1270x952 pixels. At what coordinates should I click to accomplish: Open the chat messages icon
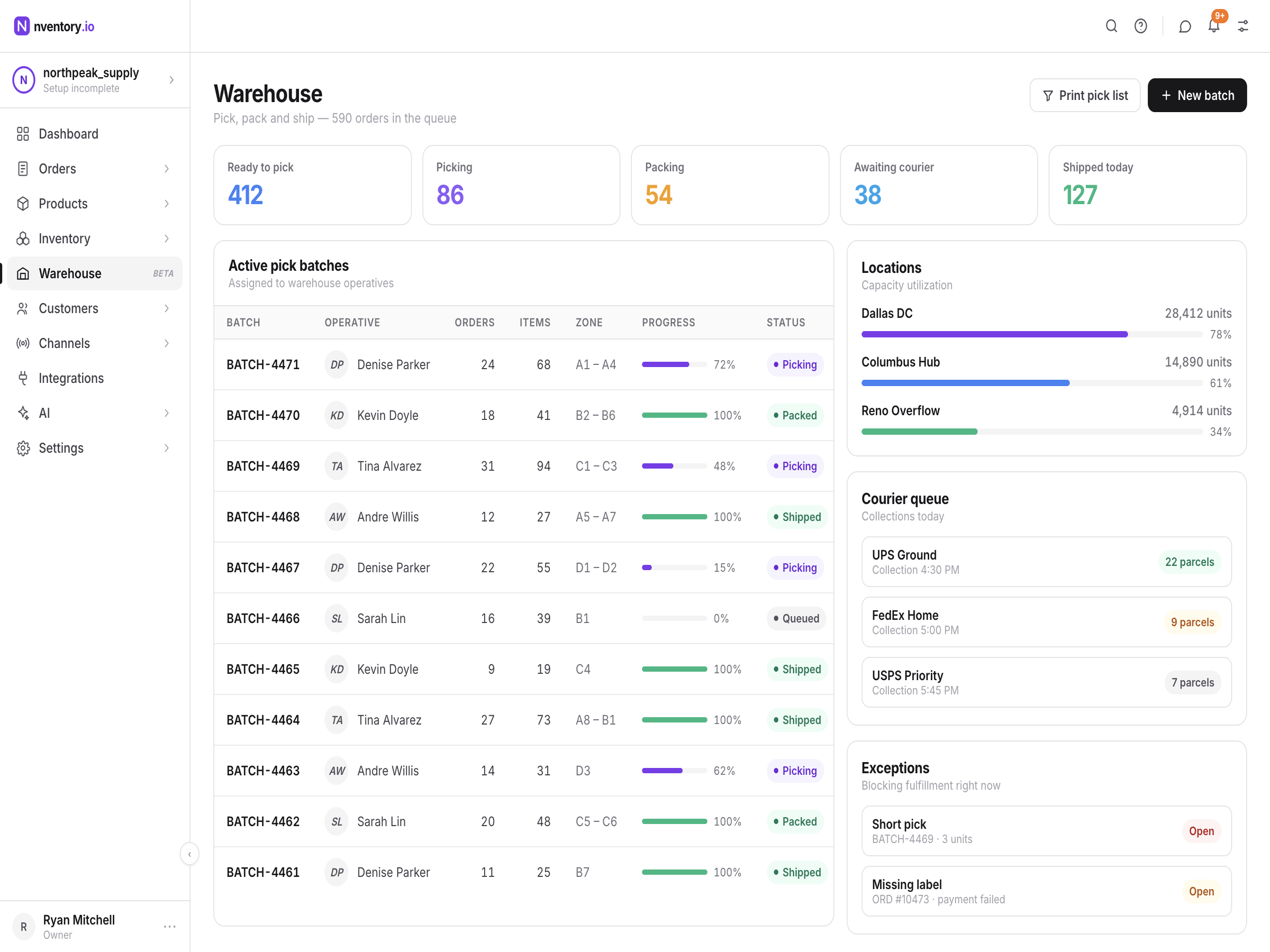click(1184, 26)
